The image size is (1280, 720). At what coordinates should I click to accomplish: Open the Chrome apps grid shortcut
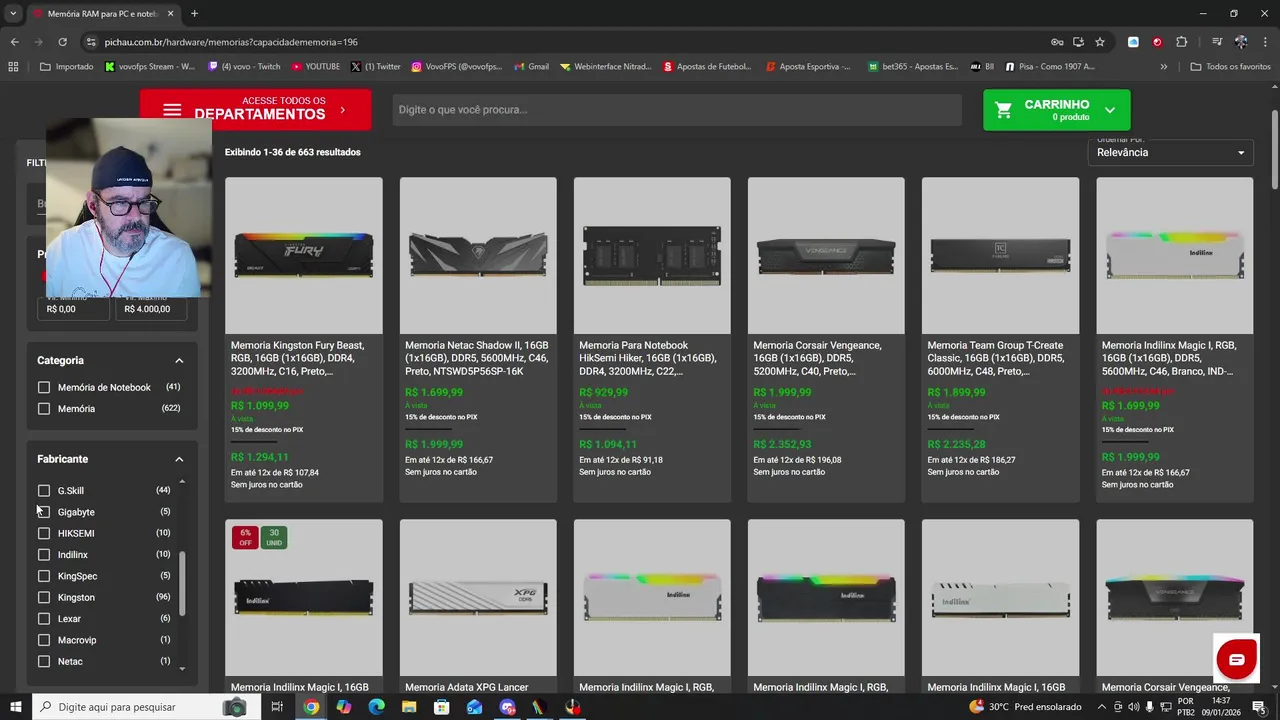point(13,67)
